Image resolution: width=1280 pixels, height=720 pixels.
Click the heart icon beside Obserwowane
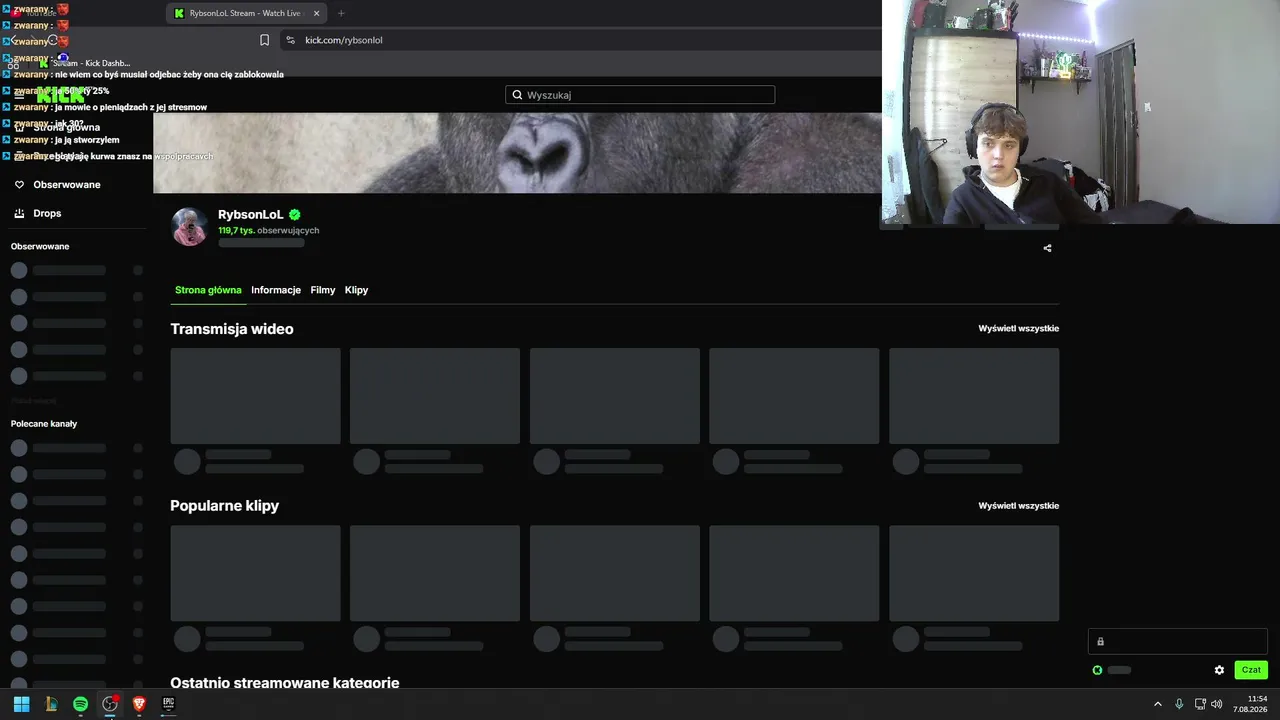[x=19, y=185]
